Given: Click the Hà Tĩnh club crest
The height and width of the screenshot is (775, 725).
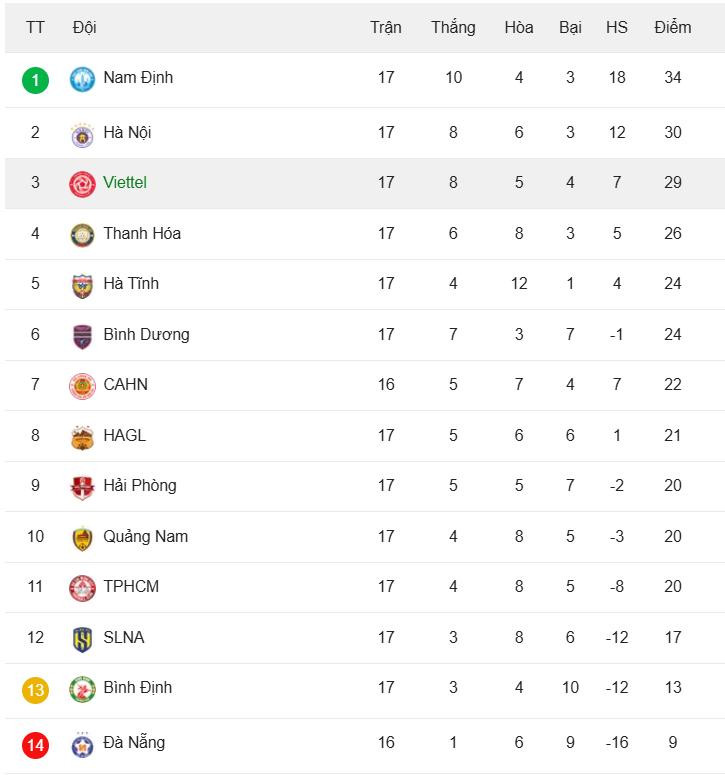Looking at the screenshot, I should [82, 285].
